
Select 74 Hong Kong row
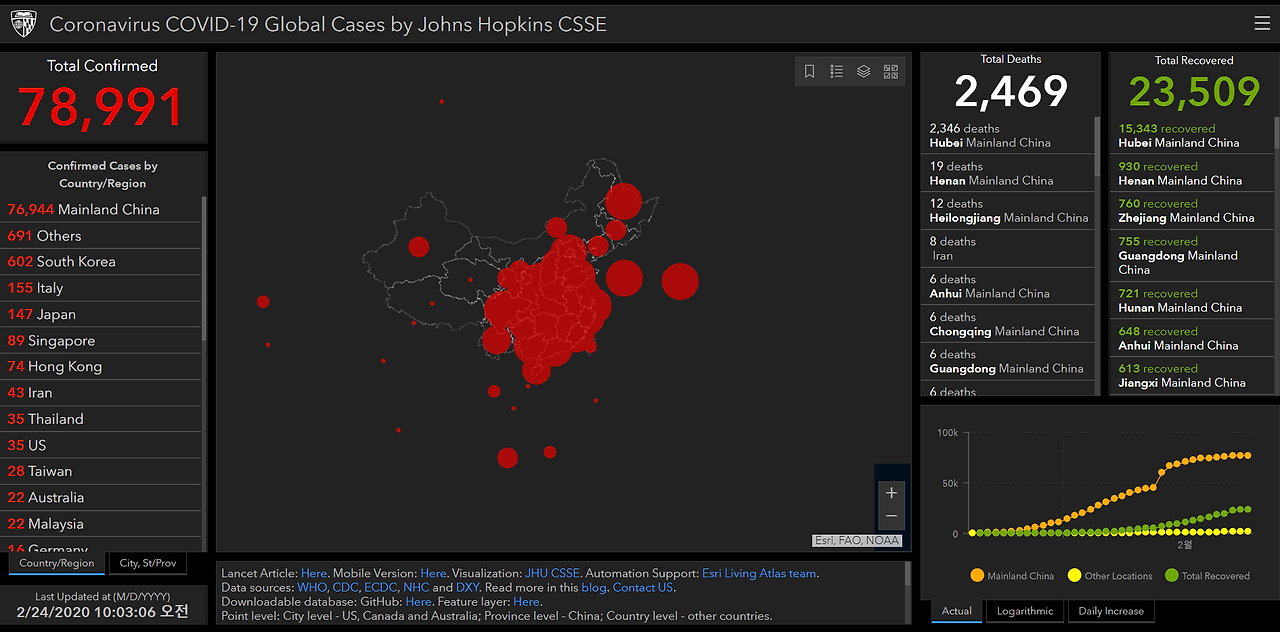point(101,366)
